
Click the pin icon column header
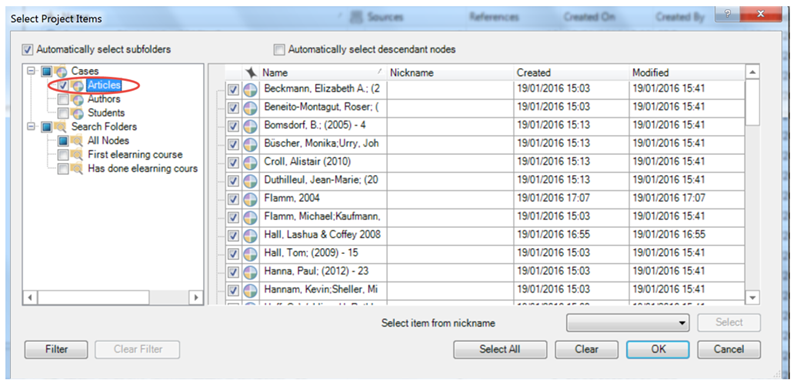pyautogui.click(x=251, y=72)
